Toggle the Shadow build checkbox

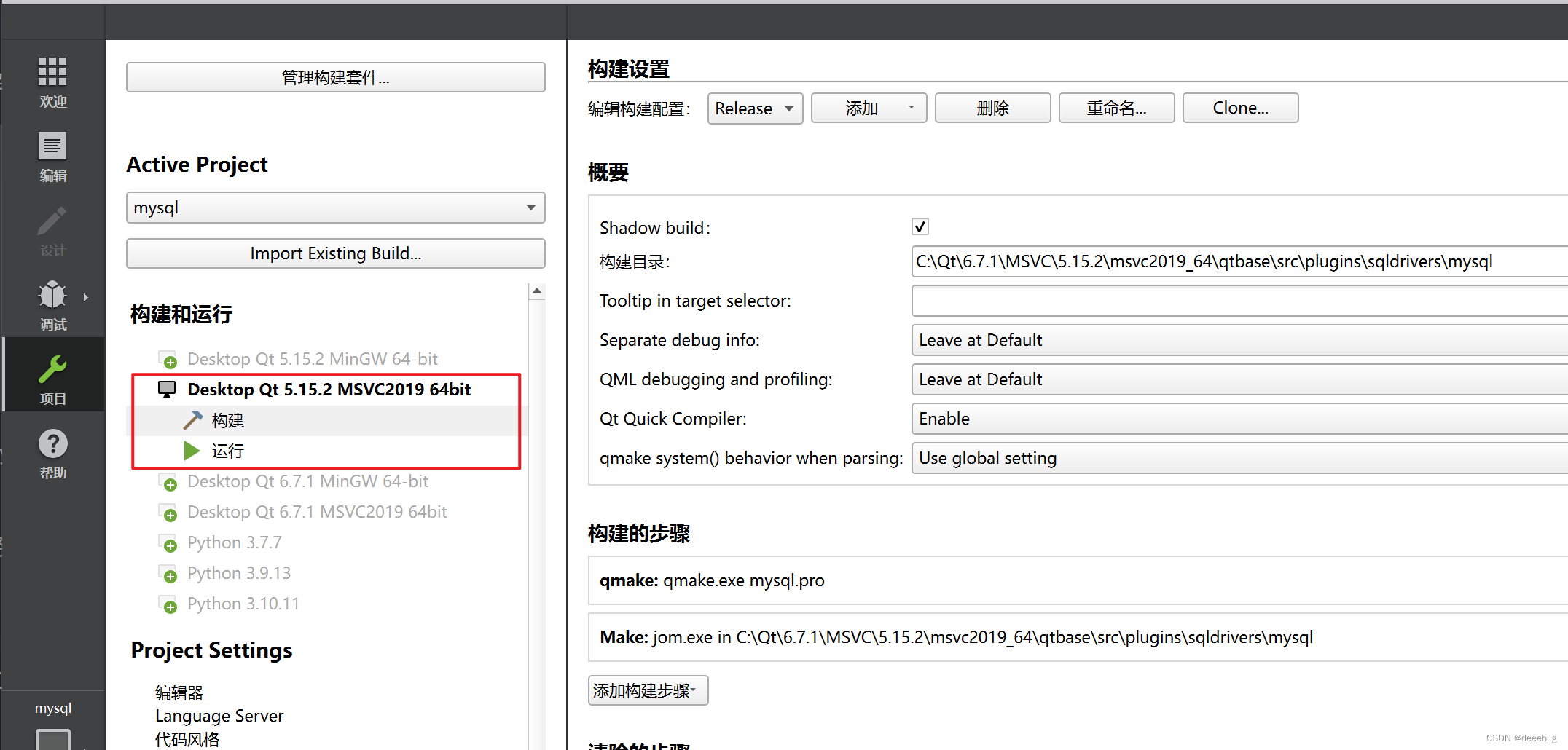pos(920,226)
